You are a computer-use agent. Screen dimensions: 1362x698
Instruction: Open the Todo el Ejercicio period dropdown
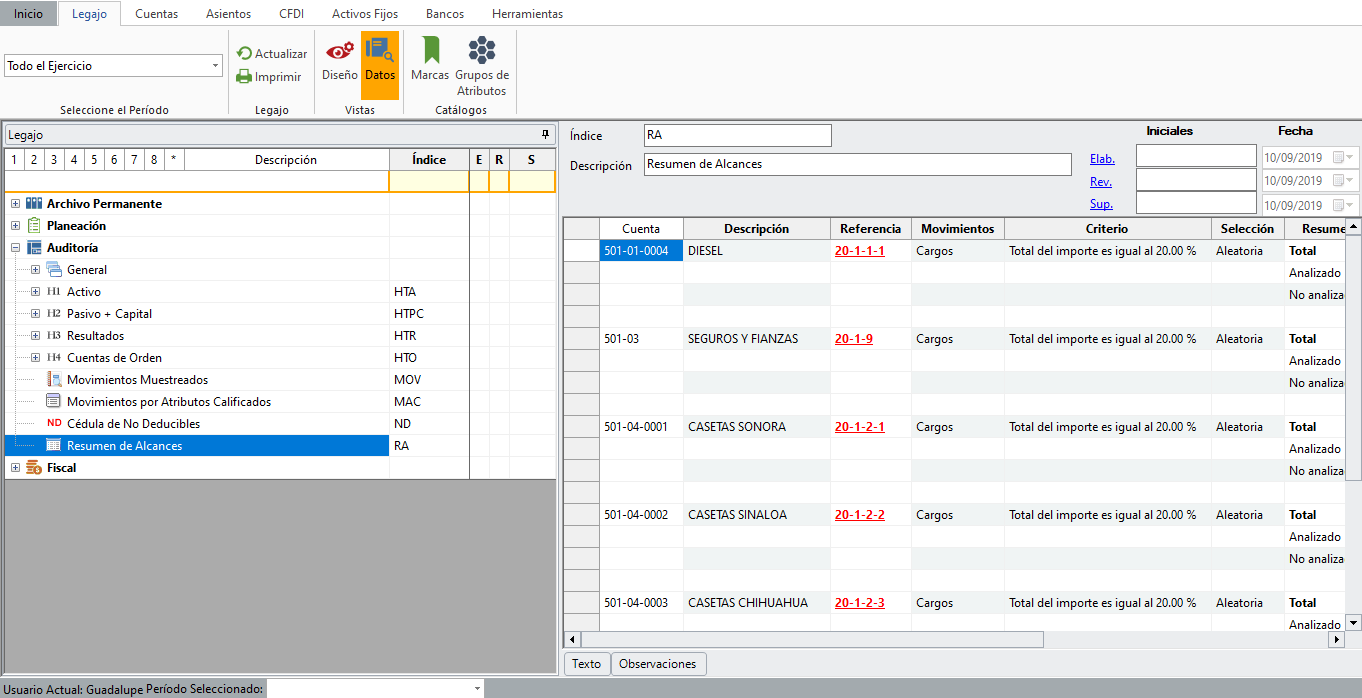click(x=216, y=66)
